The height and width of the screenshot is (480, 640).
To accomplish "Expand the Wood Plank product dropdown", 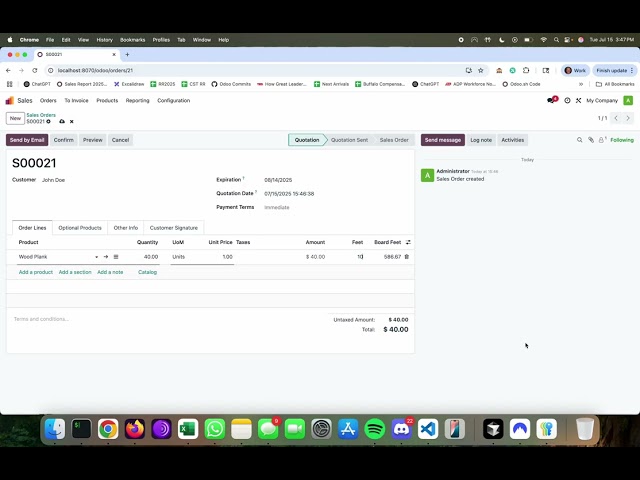I will click(97, 257).
